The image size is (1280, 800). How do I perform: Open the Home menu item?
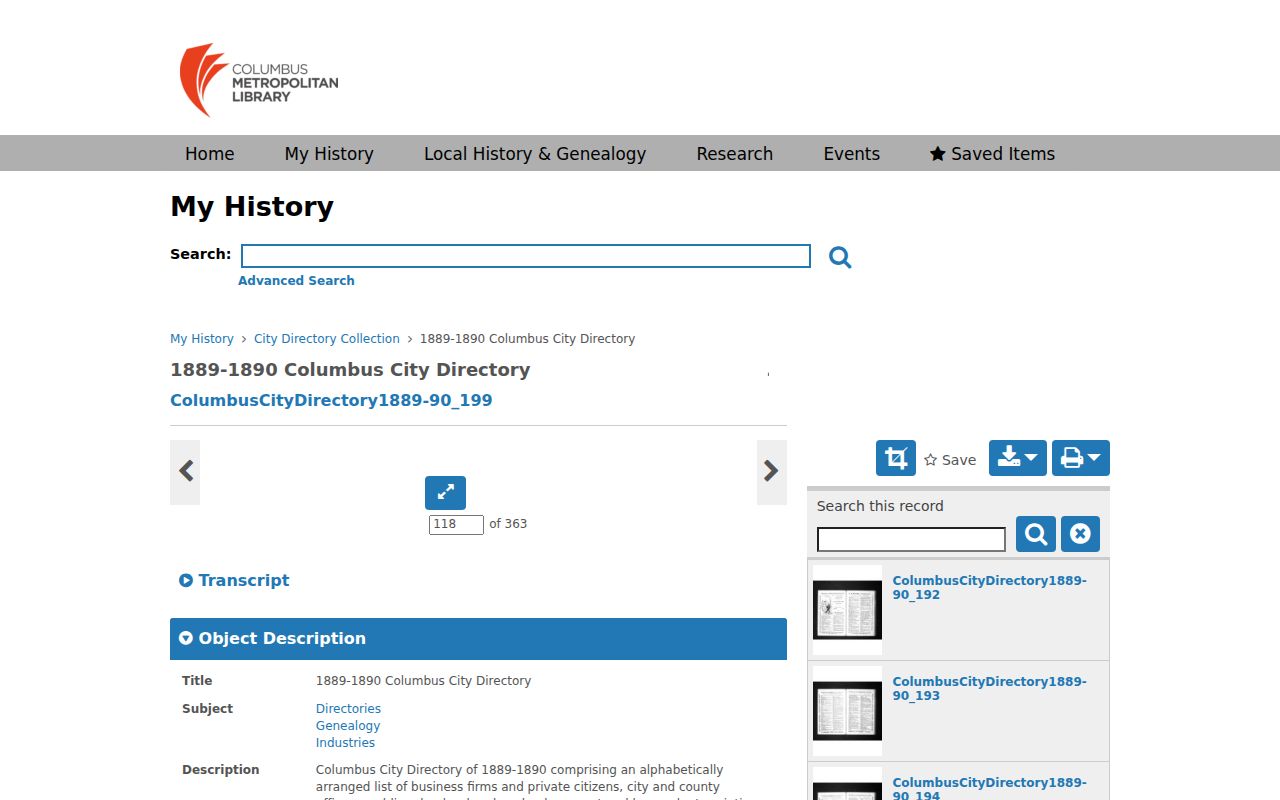point(210,154)
